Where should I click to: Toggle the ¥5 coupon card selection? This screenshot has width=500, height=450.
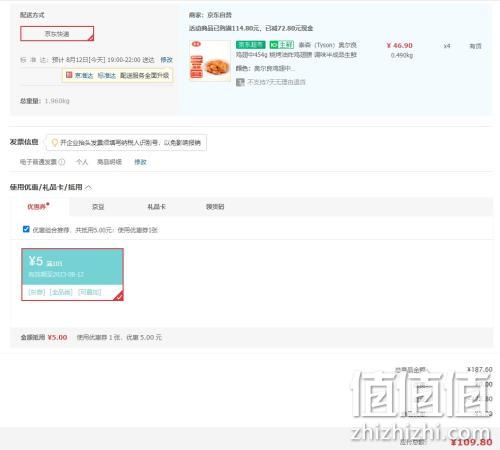tap(72, 274)
